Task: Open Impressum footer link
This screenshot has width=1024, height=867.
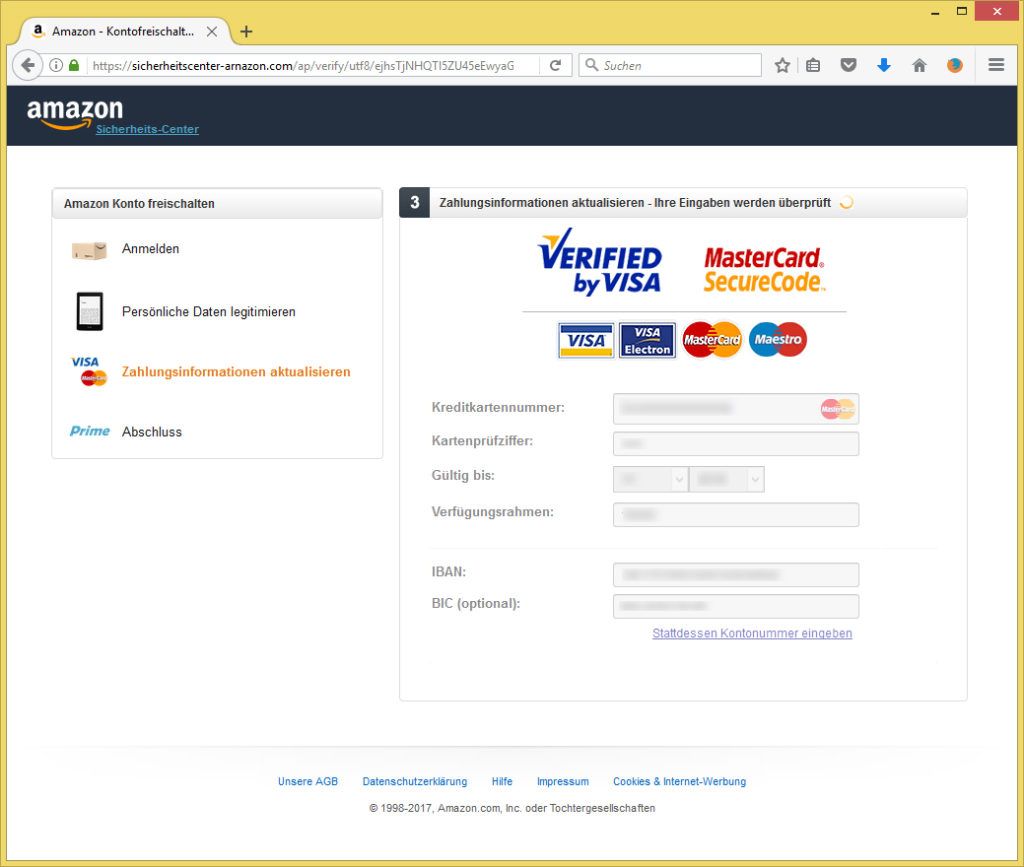Action: (562, 781)
